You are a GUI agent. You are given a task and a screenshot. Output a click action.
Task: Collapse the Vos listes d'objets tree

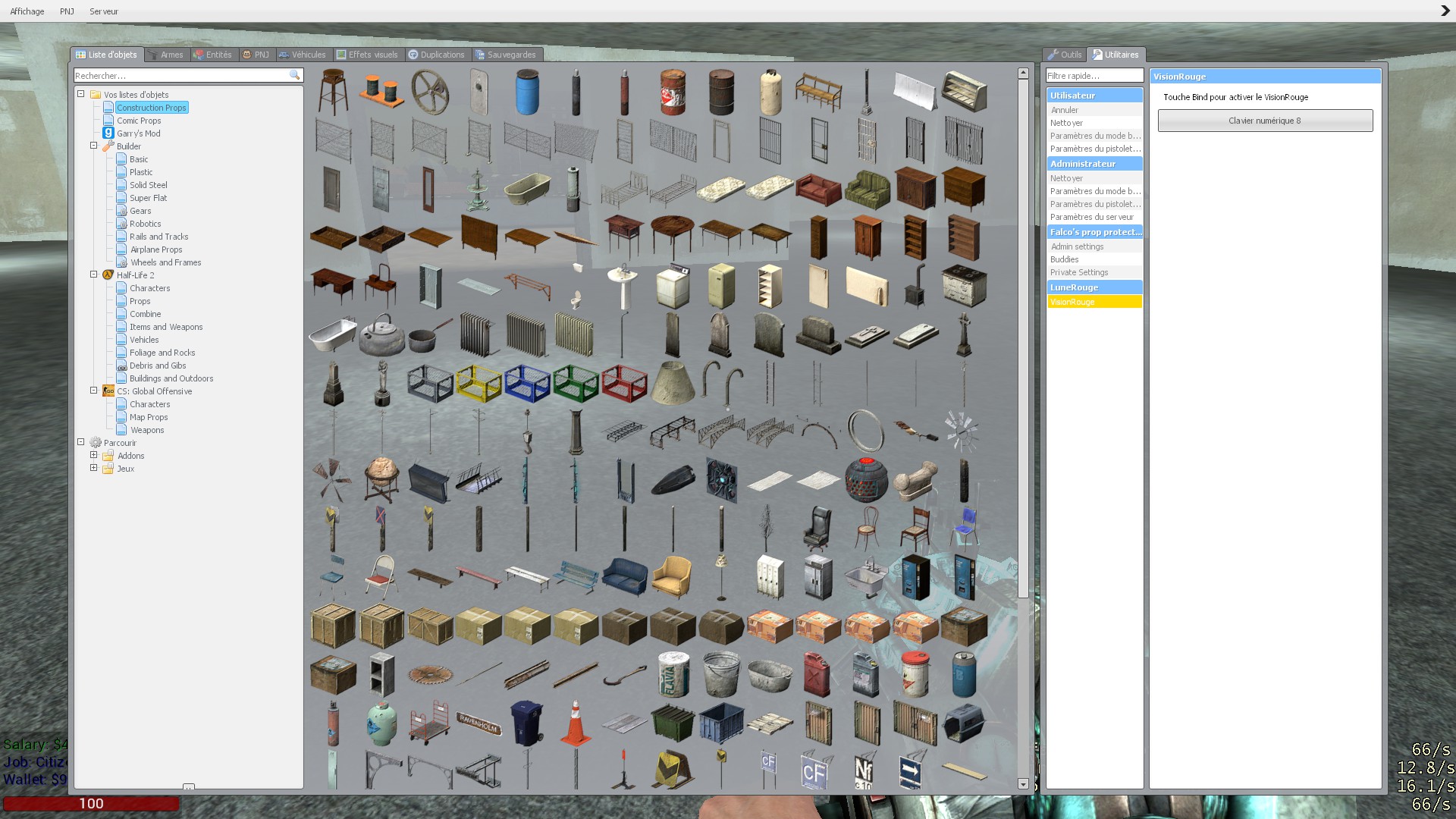(81, 94)
